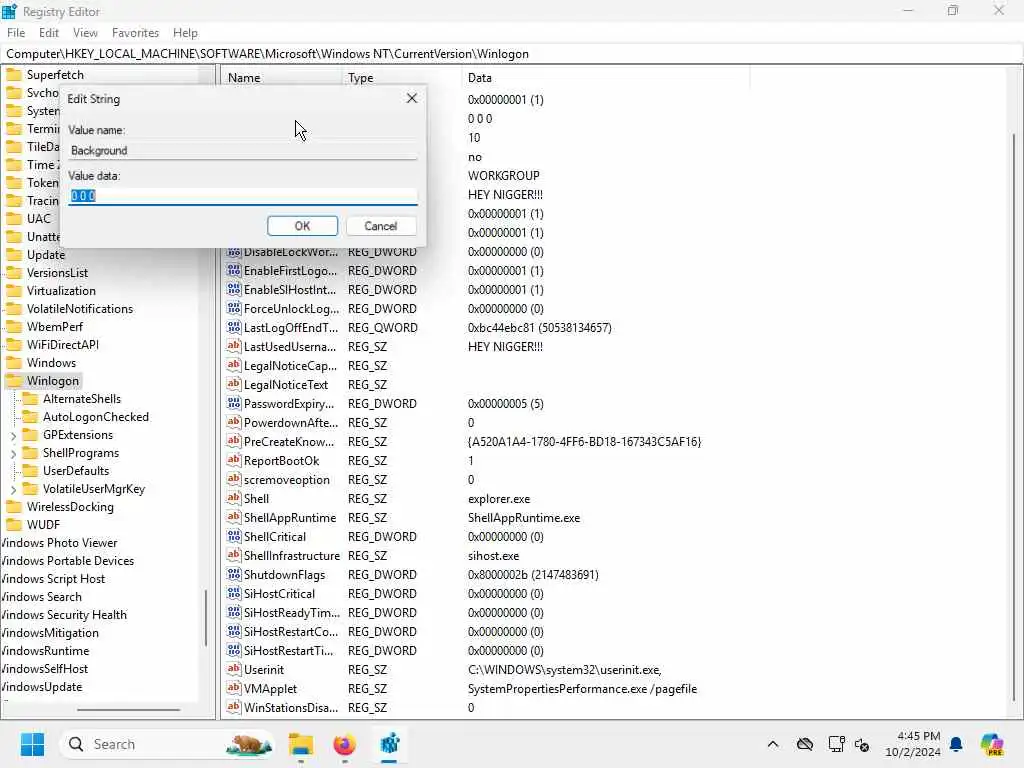Select the ShellInfrastructure value
This screenshot has height=768, width=1024.
click(x=292, y=556)
